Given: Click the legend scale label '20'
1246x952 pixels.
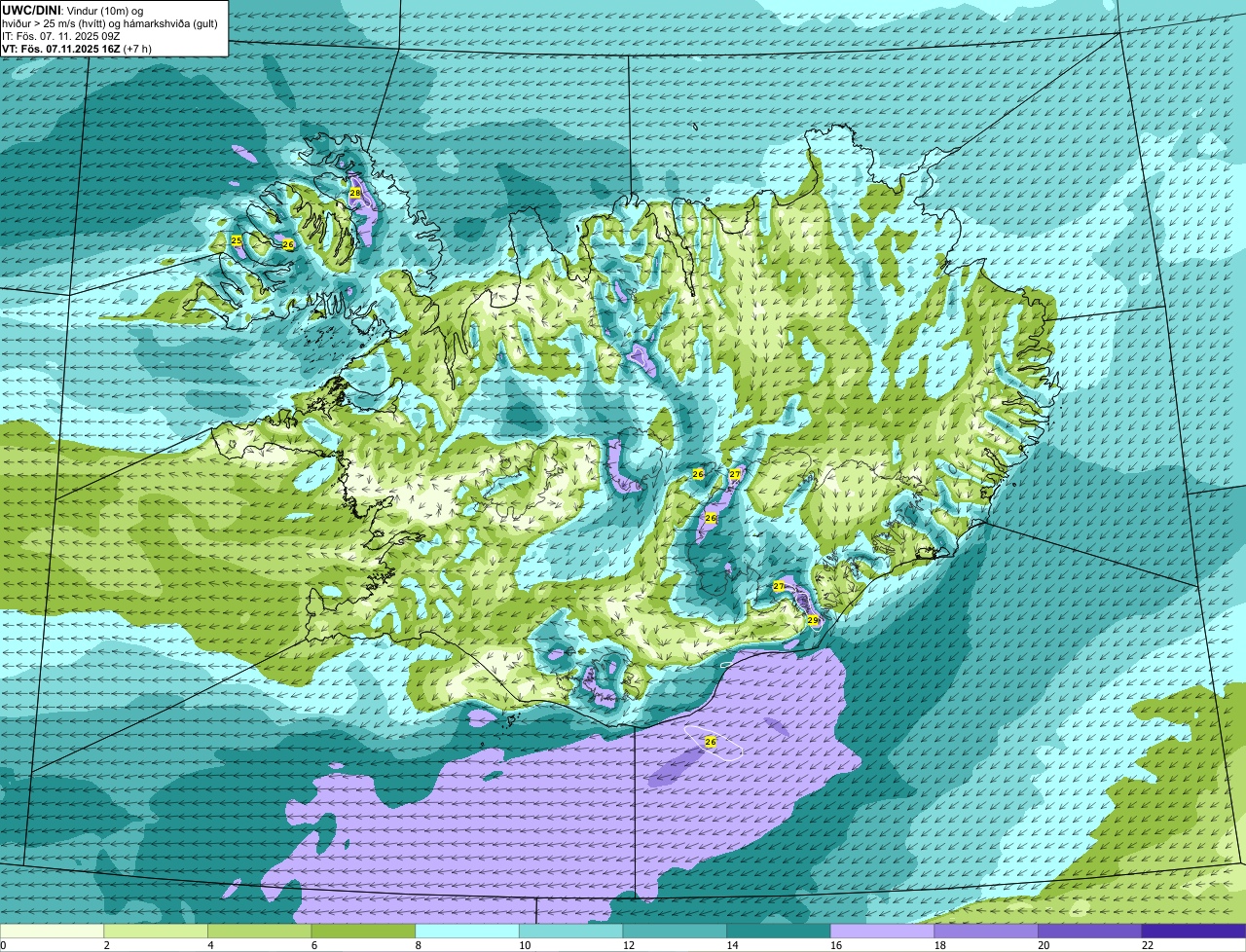Looking at the screenshot, I should [x=1044, y=945].
